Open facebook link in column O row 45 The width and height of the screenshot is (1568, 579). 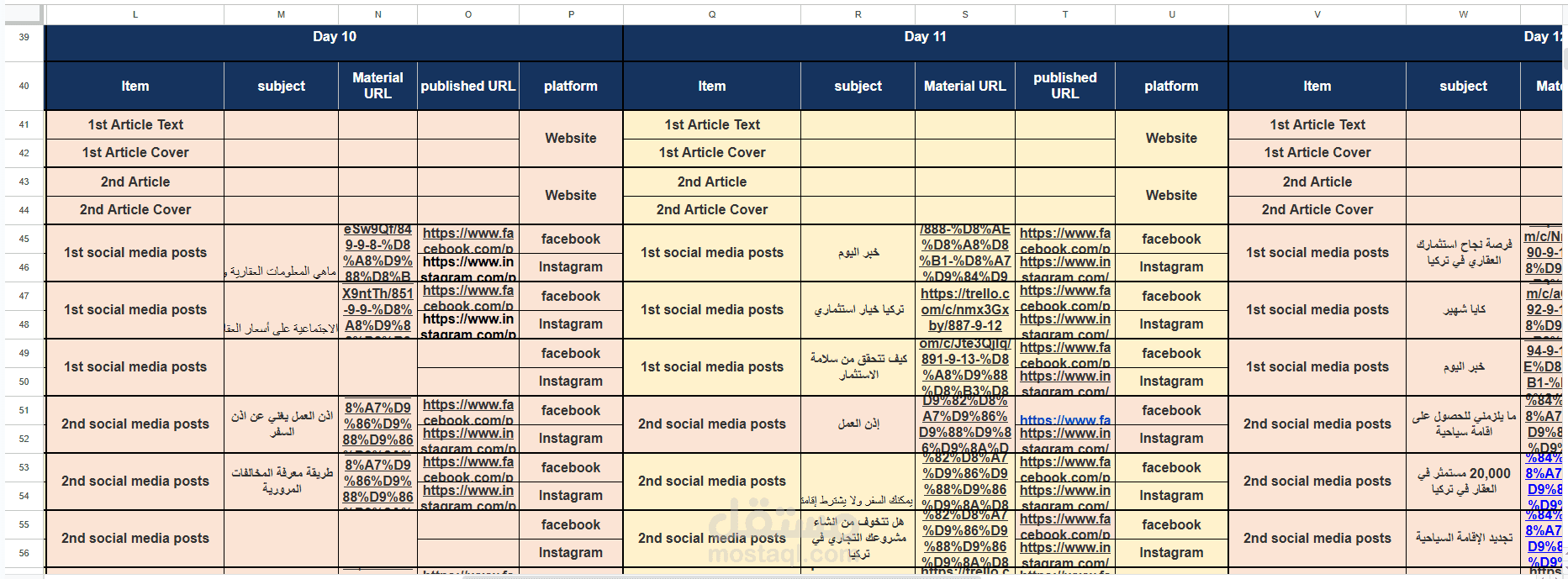point(468,239)
